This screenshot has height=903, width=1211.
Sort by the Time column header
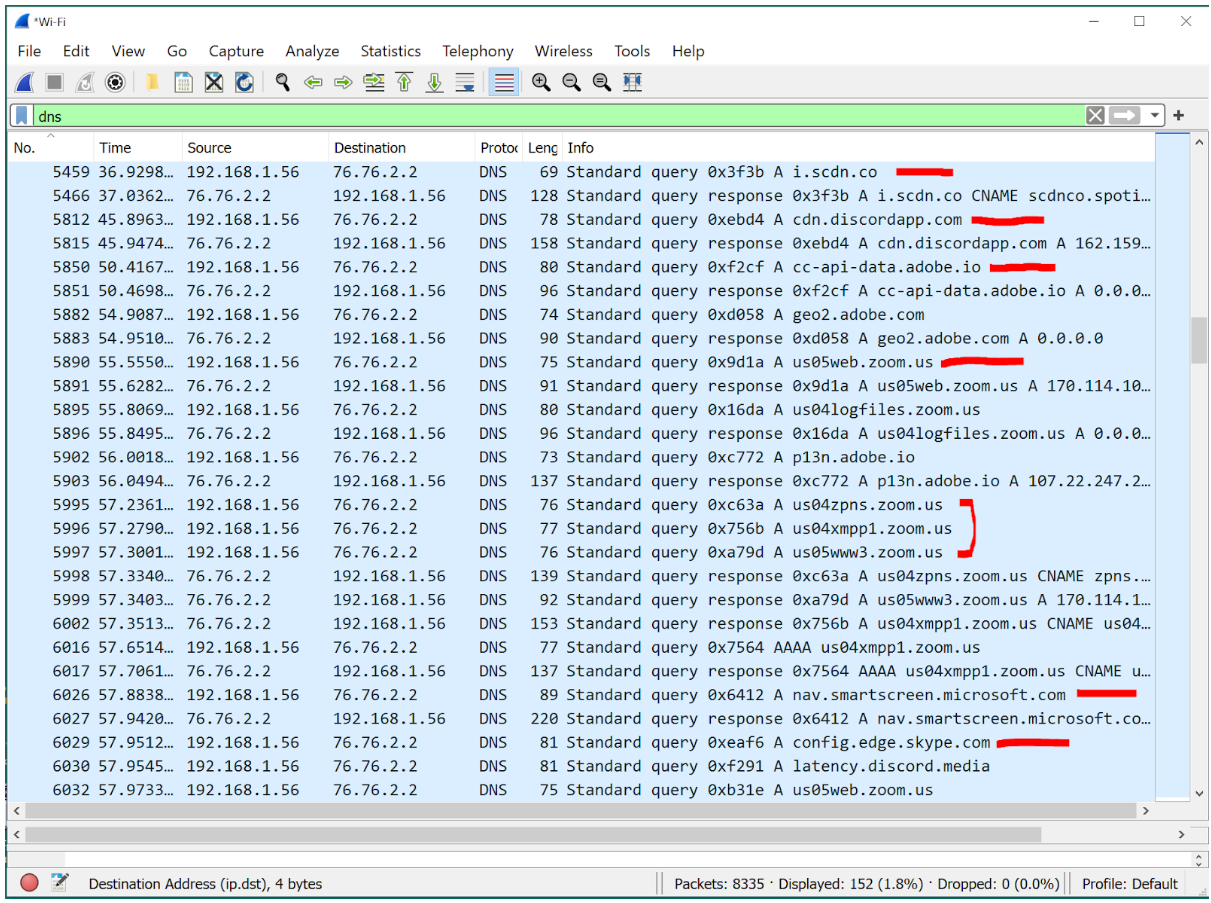(137, 148)
